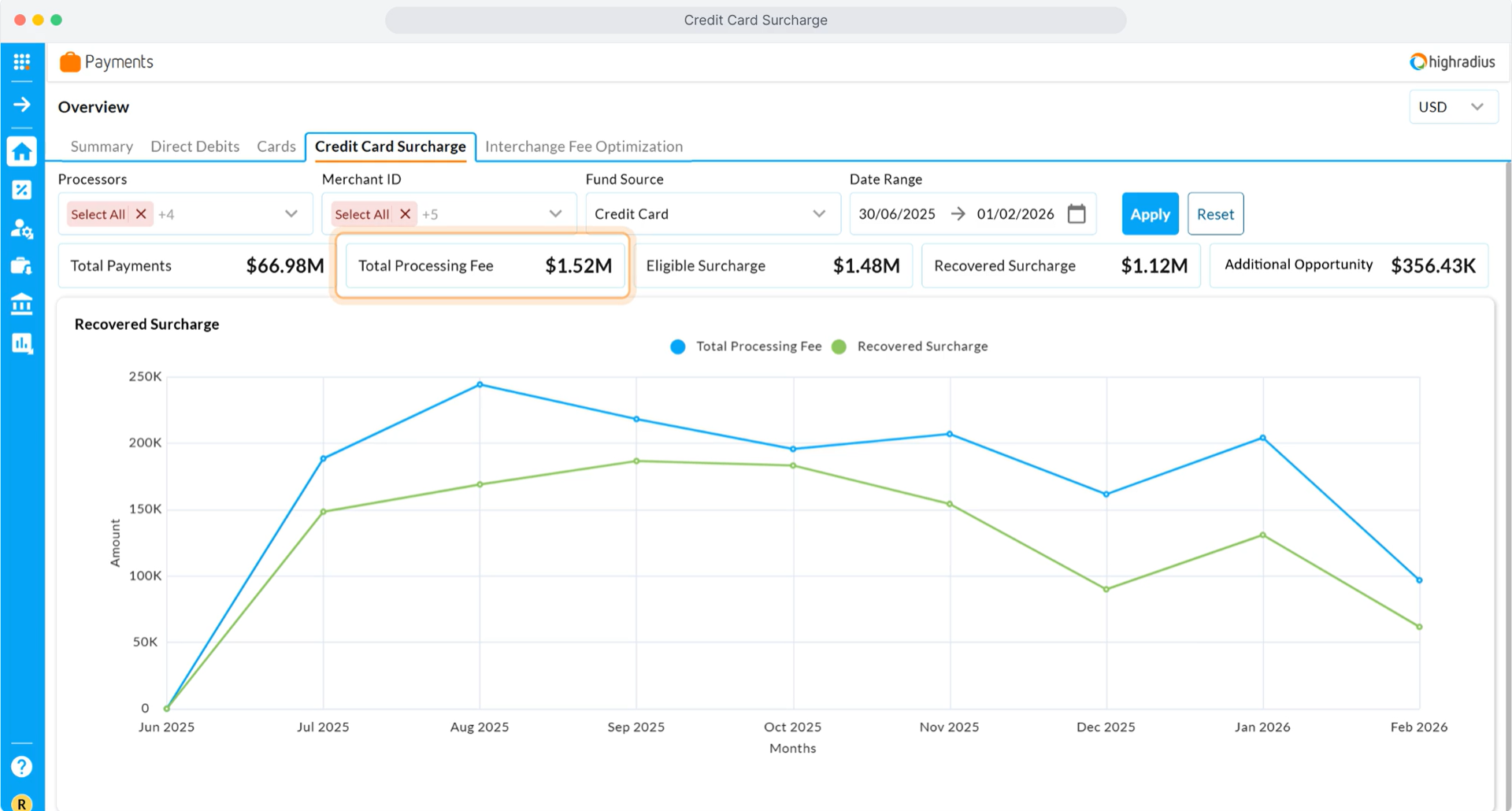Open the user settings sidebar icon
The width and height of the screenshot is (1512, 811).
[22, 228]
